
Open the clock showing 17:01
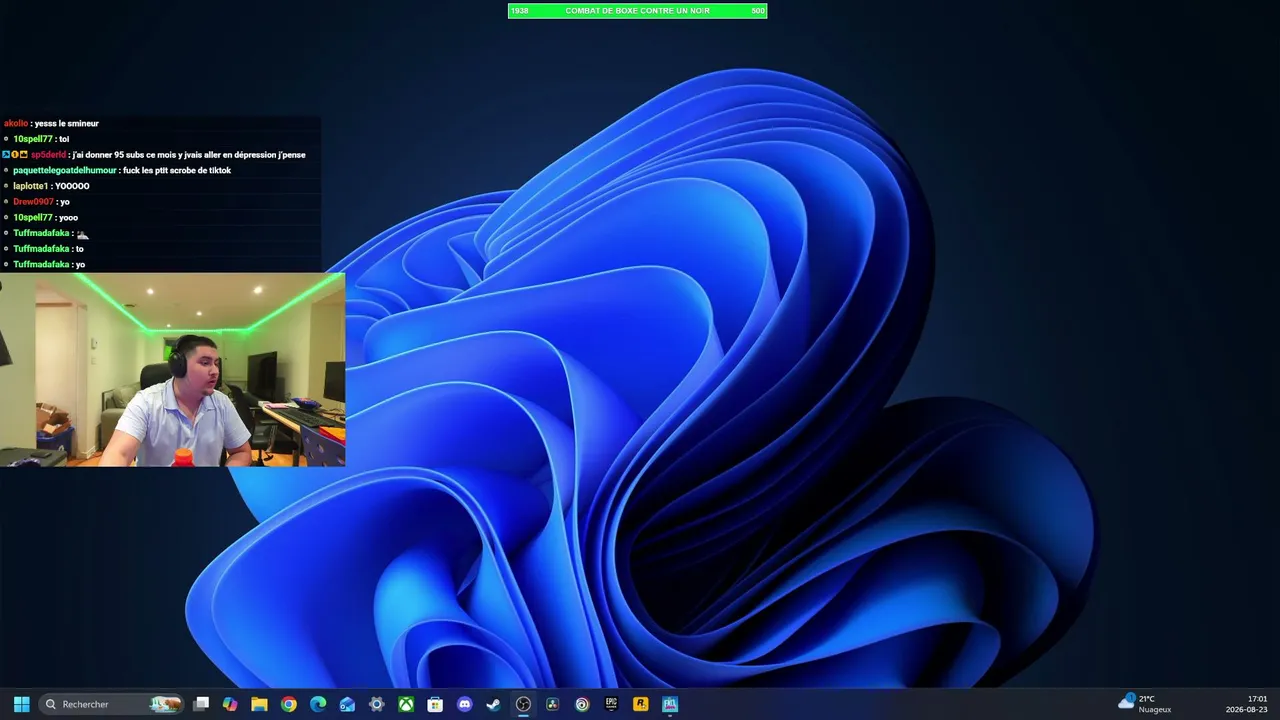pyautogui.click(x=1257, y=699)
